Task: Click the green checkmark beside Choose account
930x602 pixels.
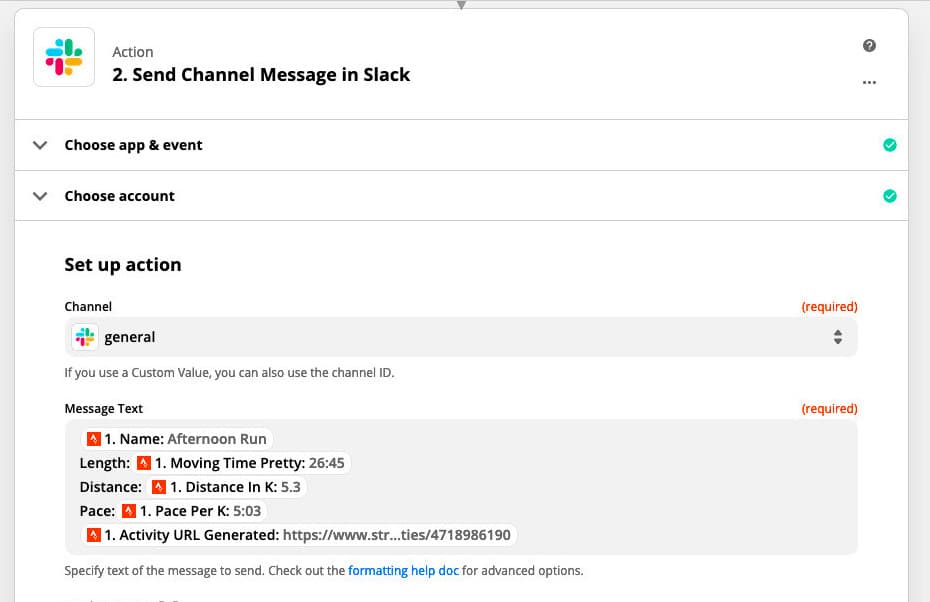Action: pos(889,196)
